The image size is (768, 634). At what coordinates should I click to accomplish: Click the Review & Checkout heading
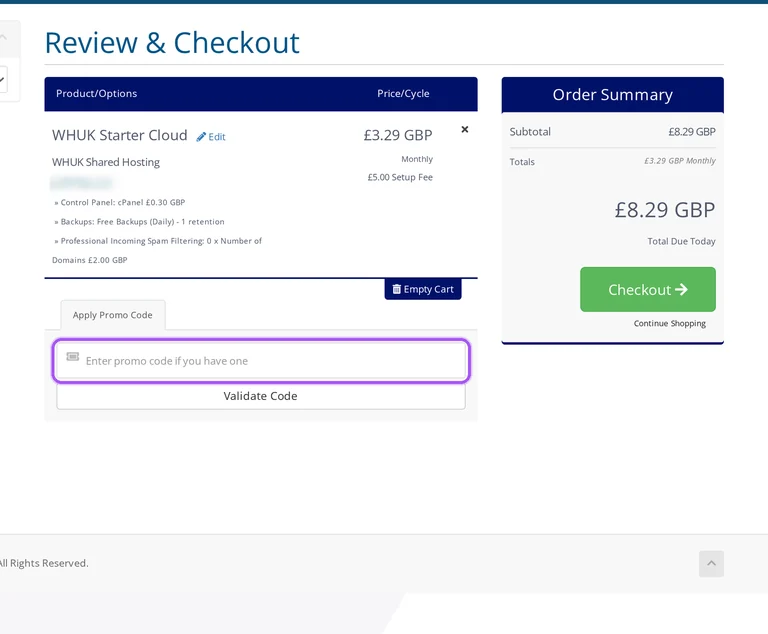pos(172,43)
